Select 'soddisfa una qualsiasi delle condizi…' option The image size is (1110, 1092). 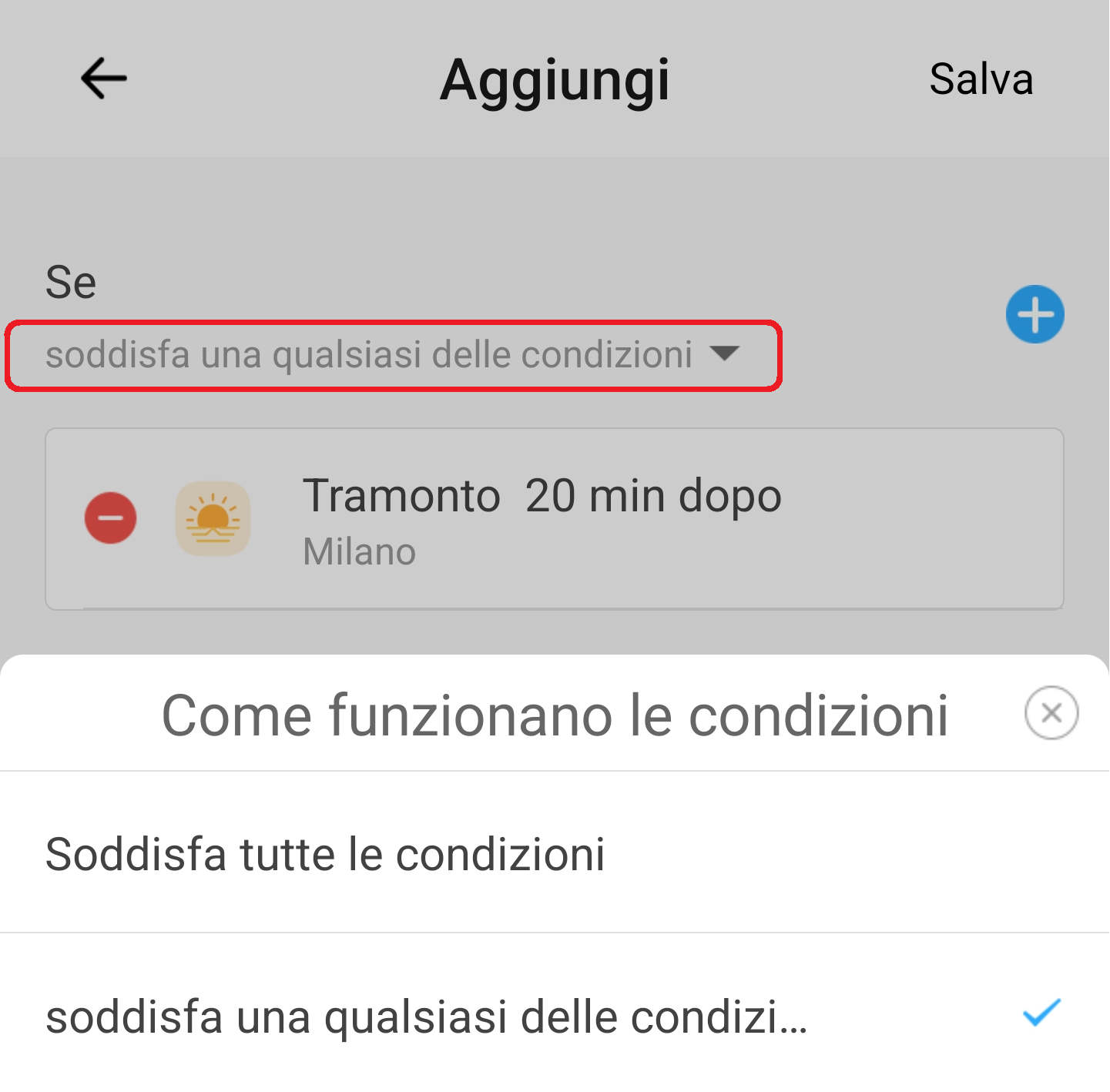click(555, 1013)
